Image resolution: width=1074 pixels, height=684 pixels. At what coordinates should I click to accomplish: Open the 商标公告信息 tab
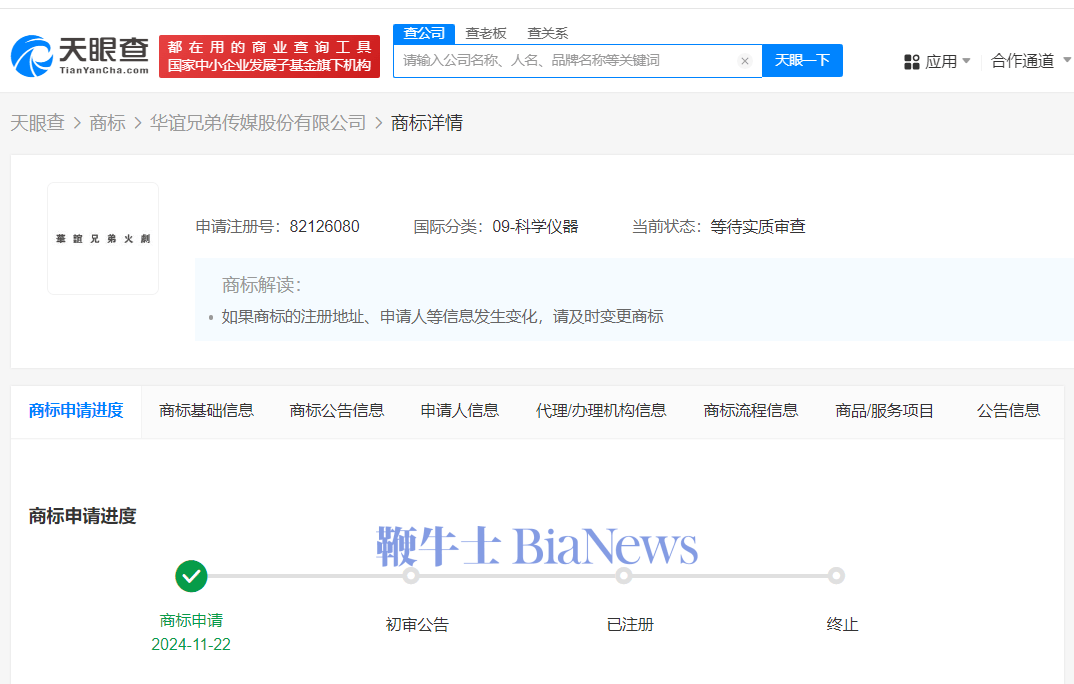[336, 411]
